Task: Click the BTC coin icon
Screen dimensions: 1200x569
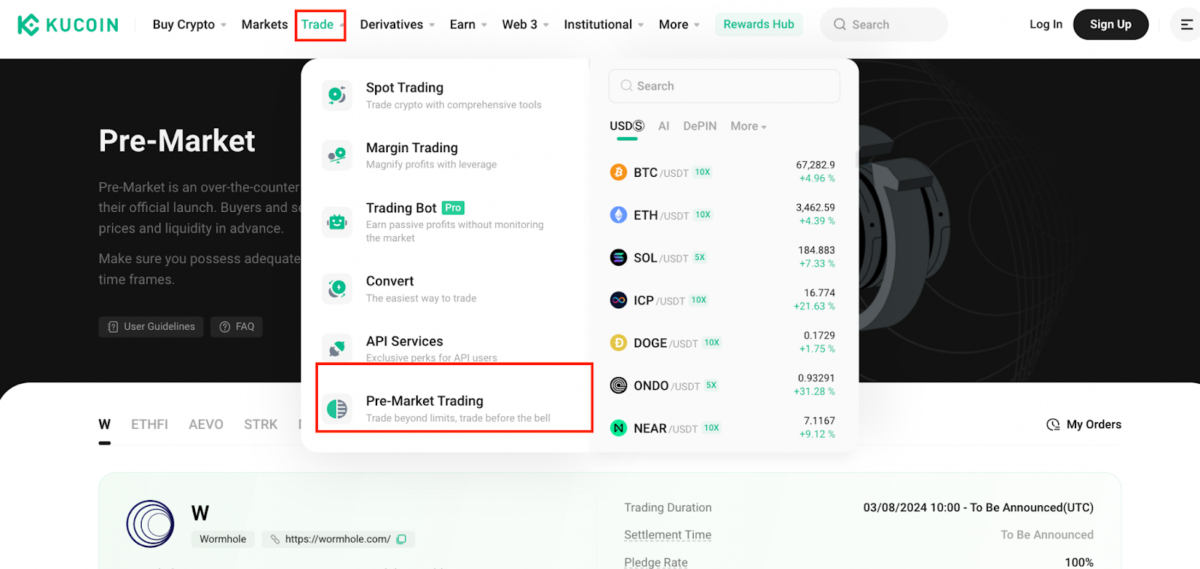Action: 618,172
